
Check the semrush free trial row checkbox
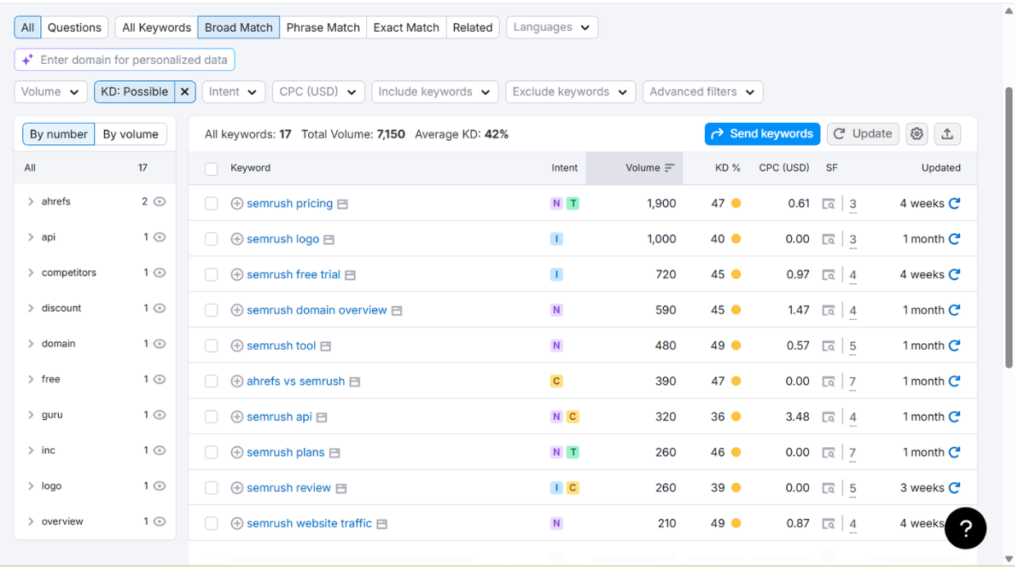pos(211,275)
